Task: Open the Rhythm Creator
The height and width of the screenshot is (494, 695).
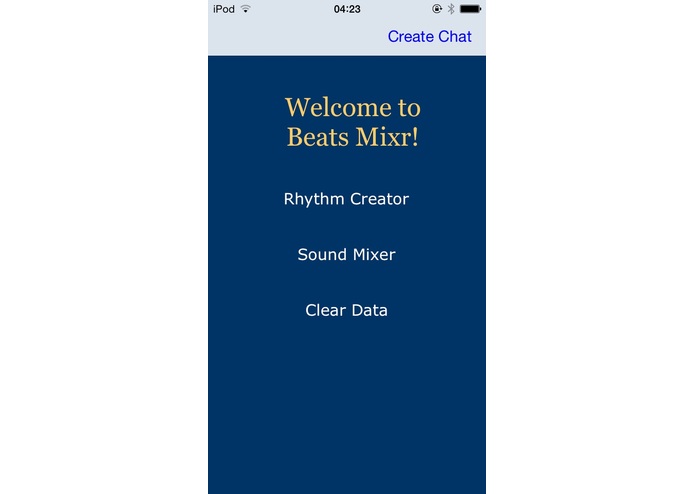Action: [346, 199]
